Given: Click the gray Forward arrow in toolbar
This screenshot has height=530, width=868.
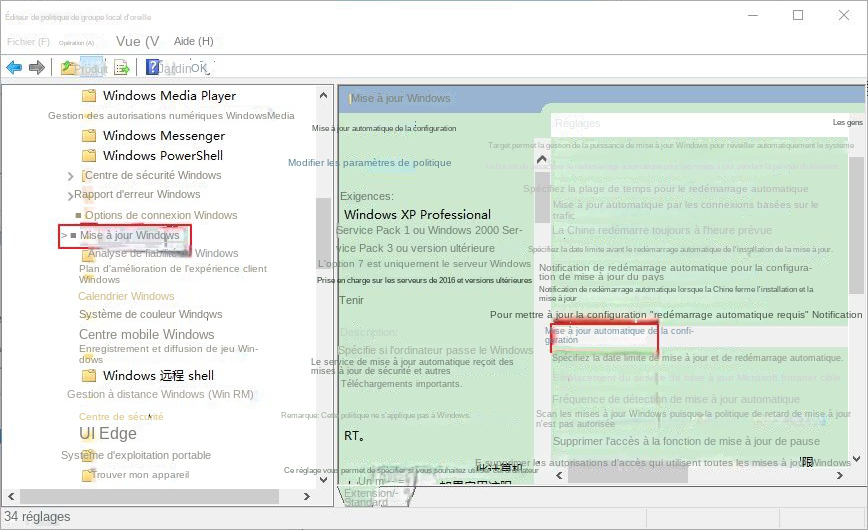Looking at the screenshot, I should coord(37,68).
